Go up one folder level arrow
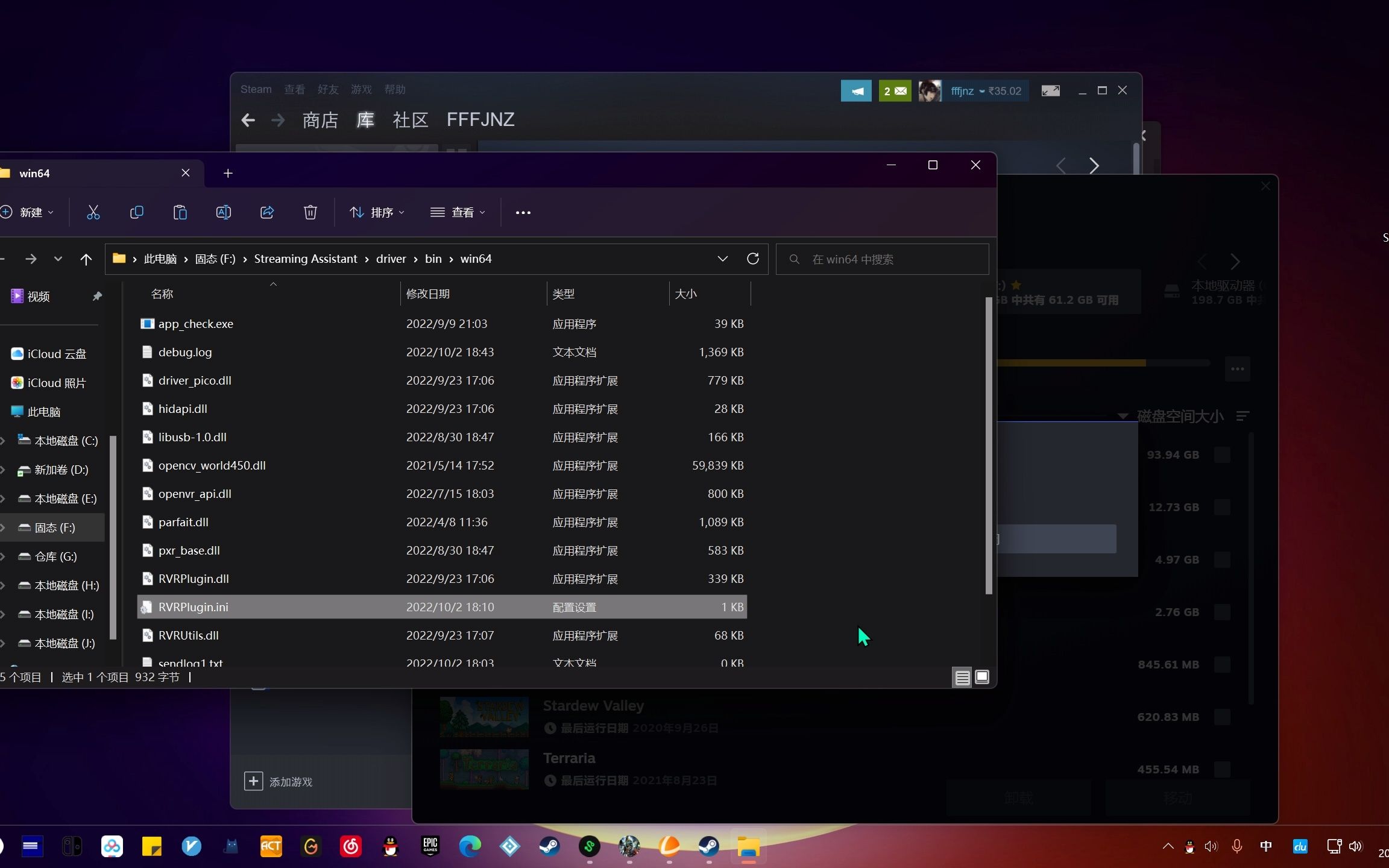The height and width of the screenshot is (868, 1389). (86, 259)
